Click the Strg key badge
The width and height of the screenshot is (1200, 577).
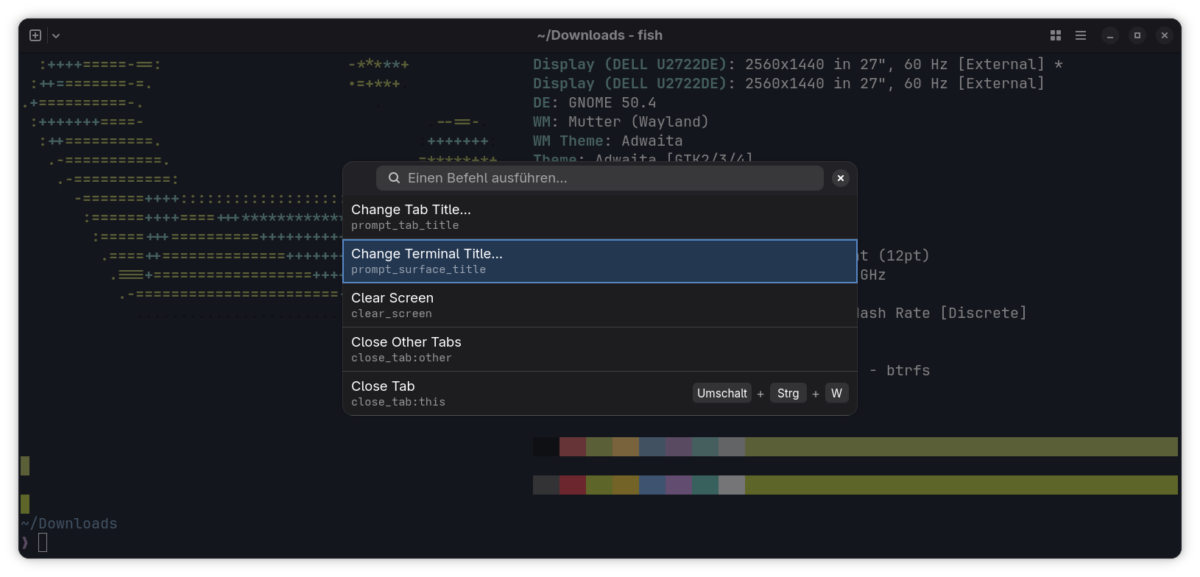[x=788, y=393]
